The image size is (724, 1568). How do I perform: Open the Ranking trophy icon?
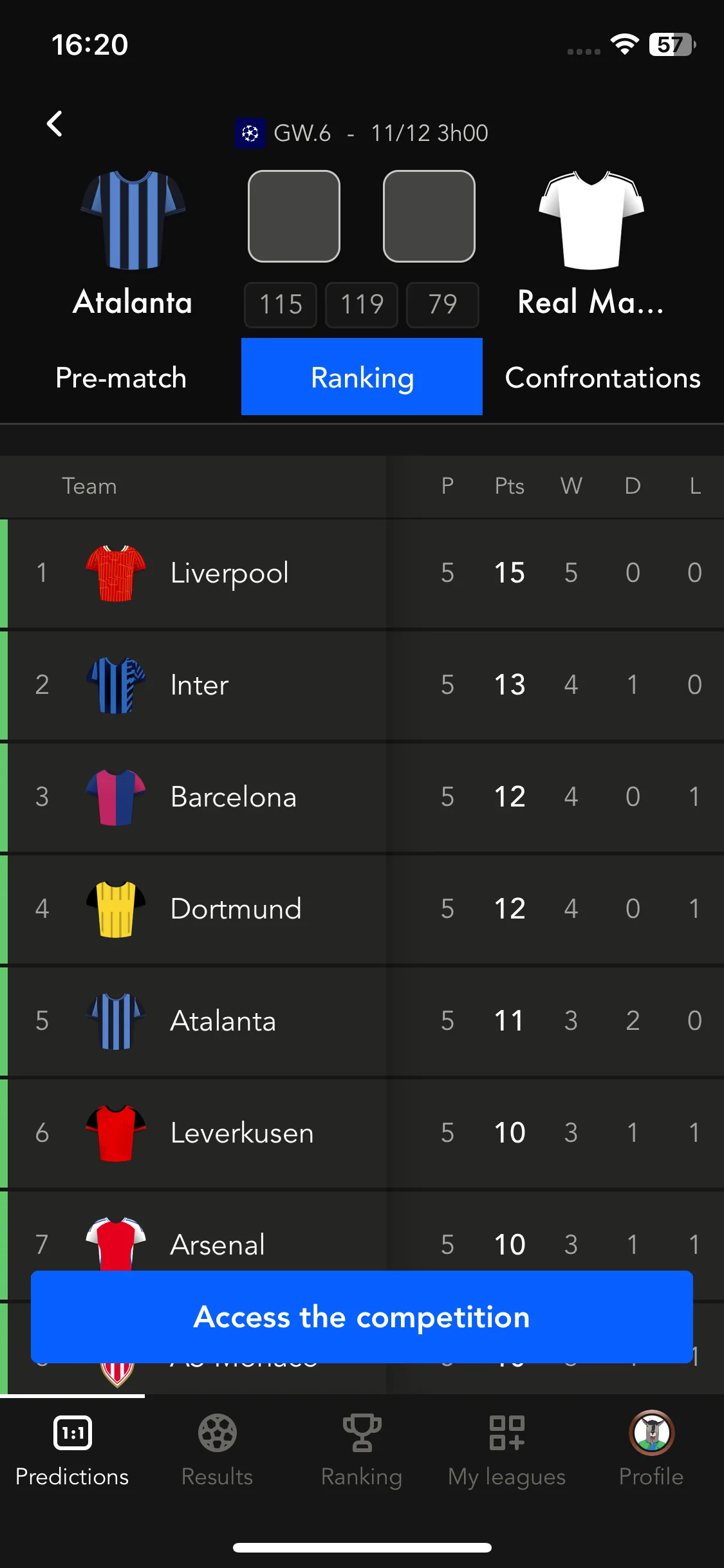pyautogui.click(x=362, y=1433)
